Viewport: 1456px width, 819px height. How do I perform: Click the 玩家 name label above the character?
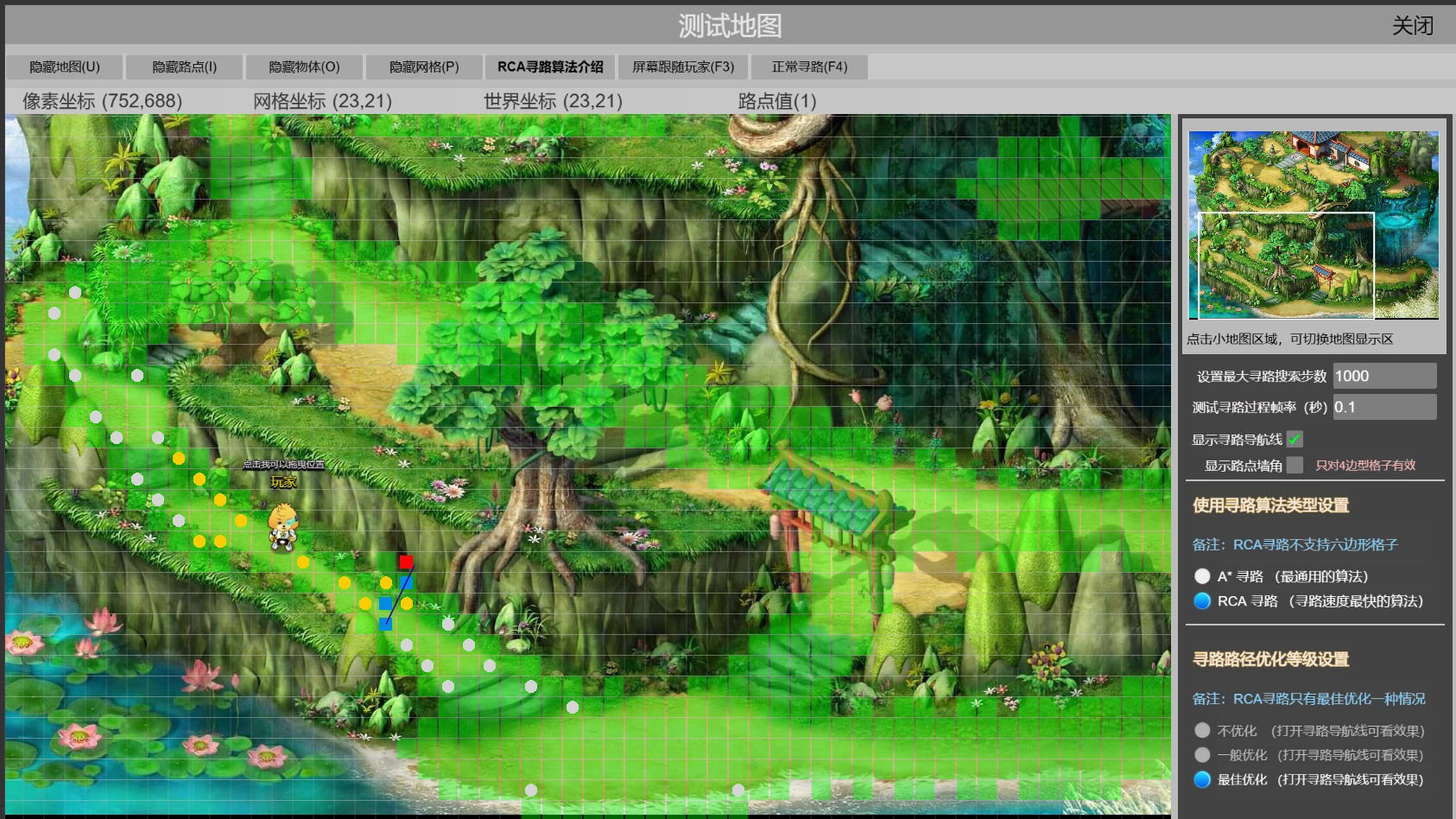tap(284, 482)
